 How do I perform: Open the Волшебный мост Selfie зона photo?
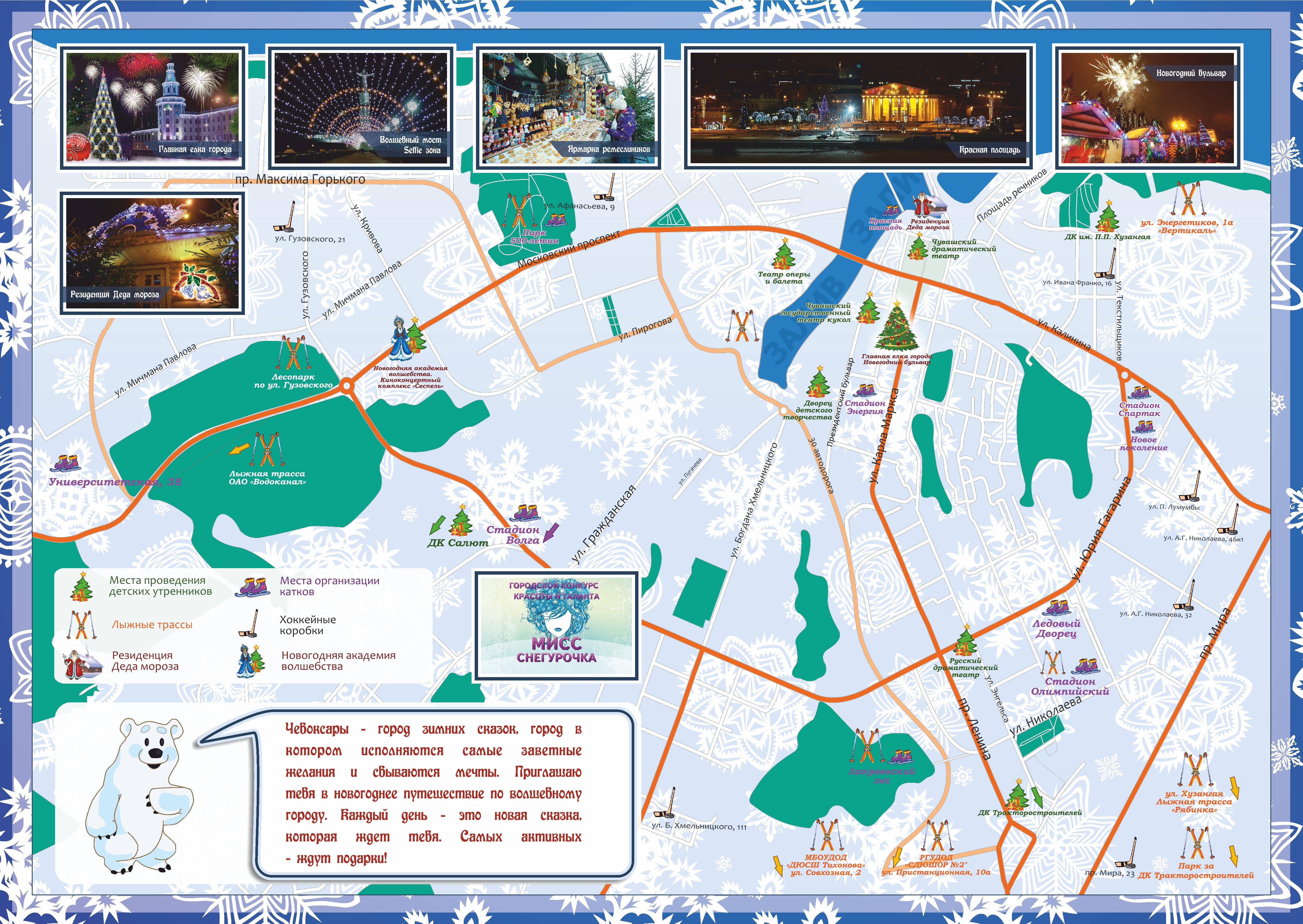pyautogui.click(x=361, y=108)
